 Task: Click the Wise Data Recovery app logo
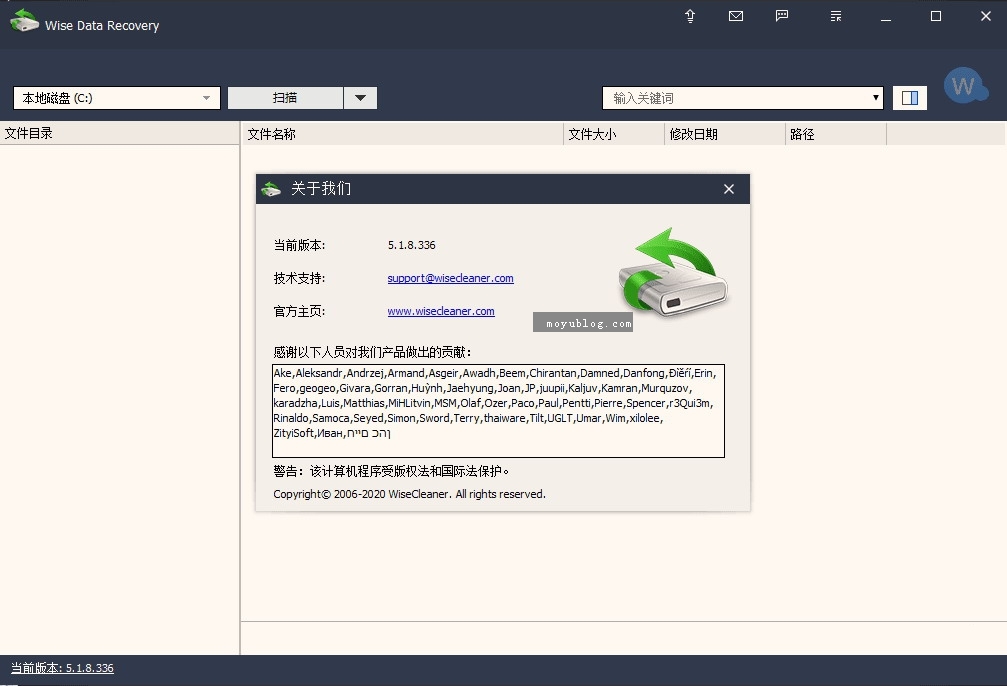(24, 21)
